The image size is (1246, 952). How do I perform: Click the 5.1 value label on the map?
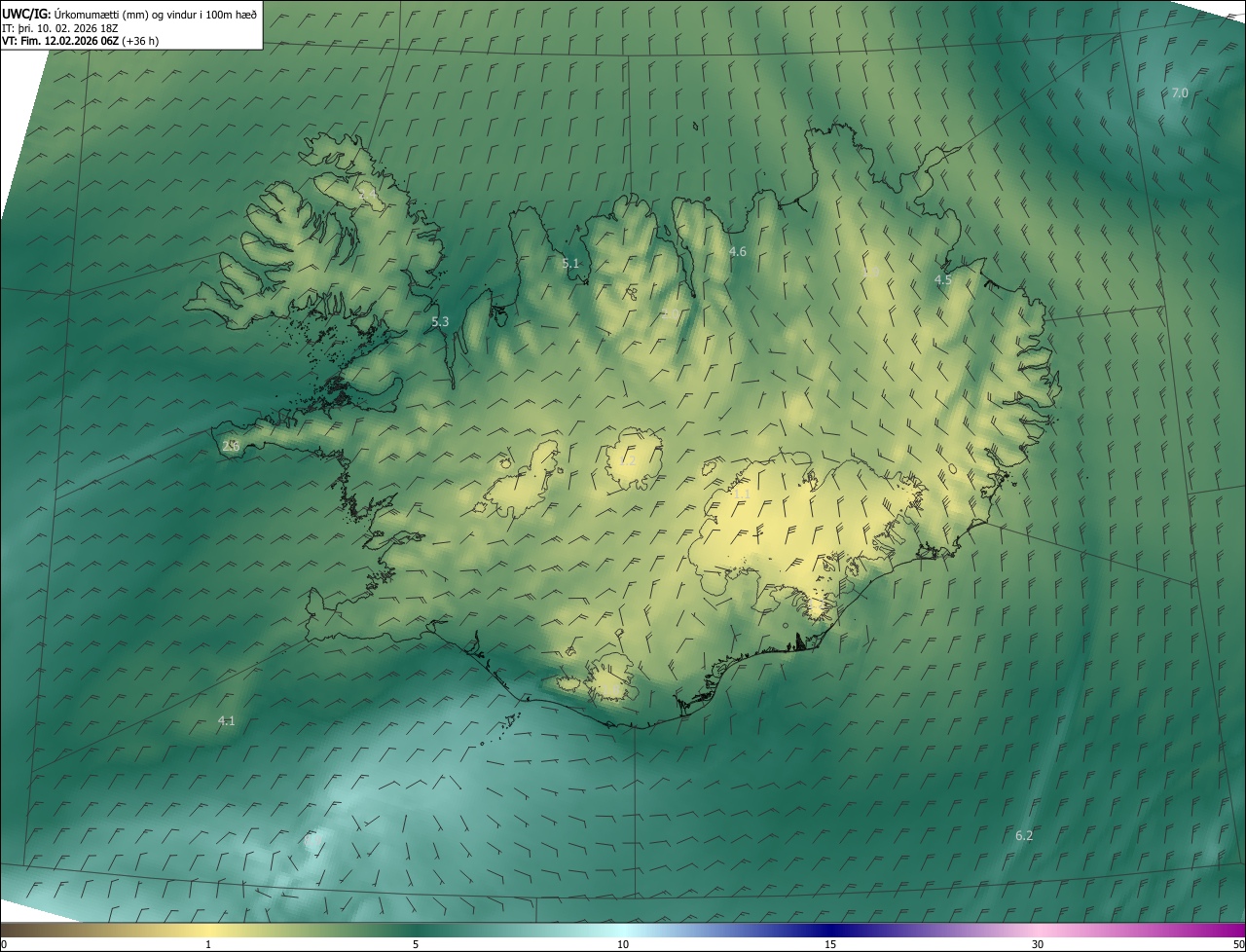click(570, 264)
